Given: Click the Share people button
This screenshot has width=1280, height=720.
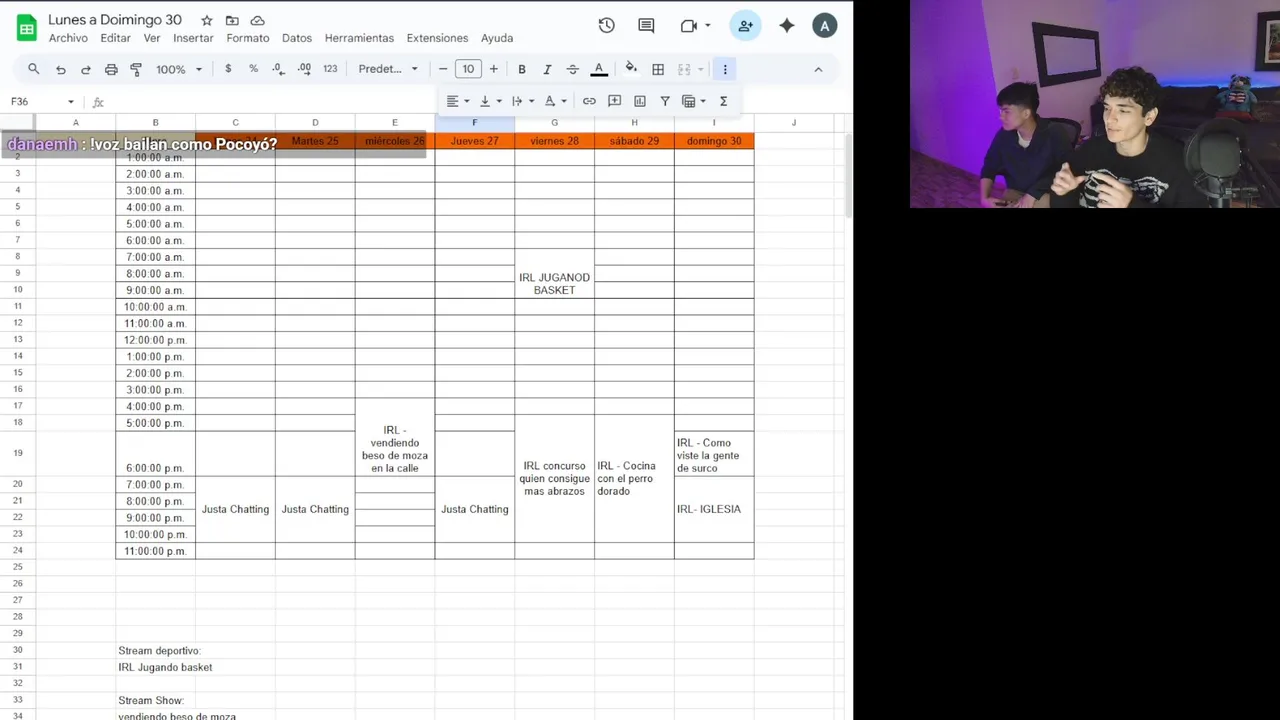Looking at the screenshot, I should 745,26.
